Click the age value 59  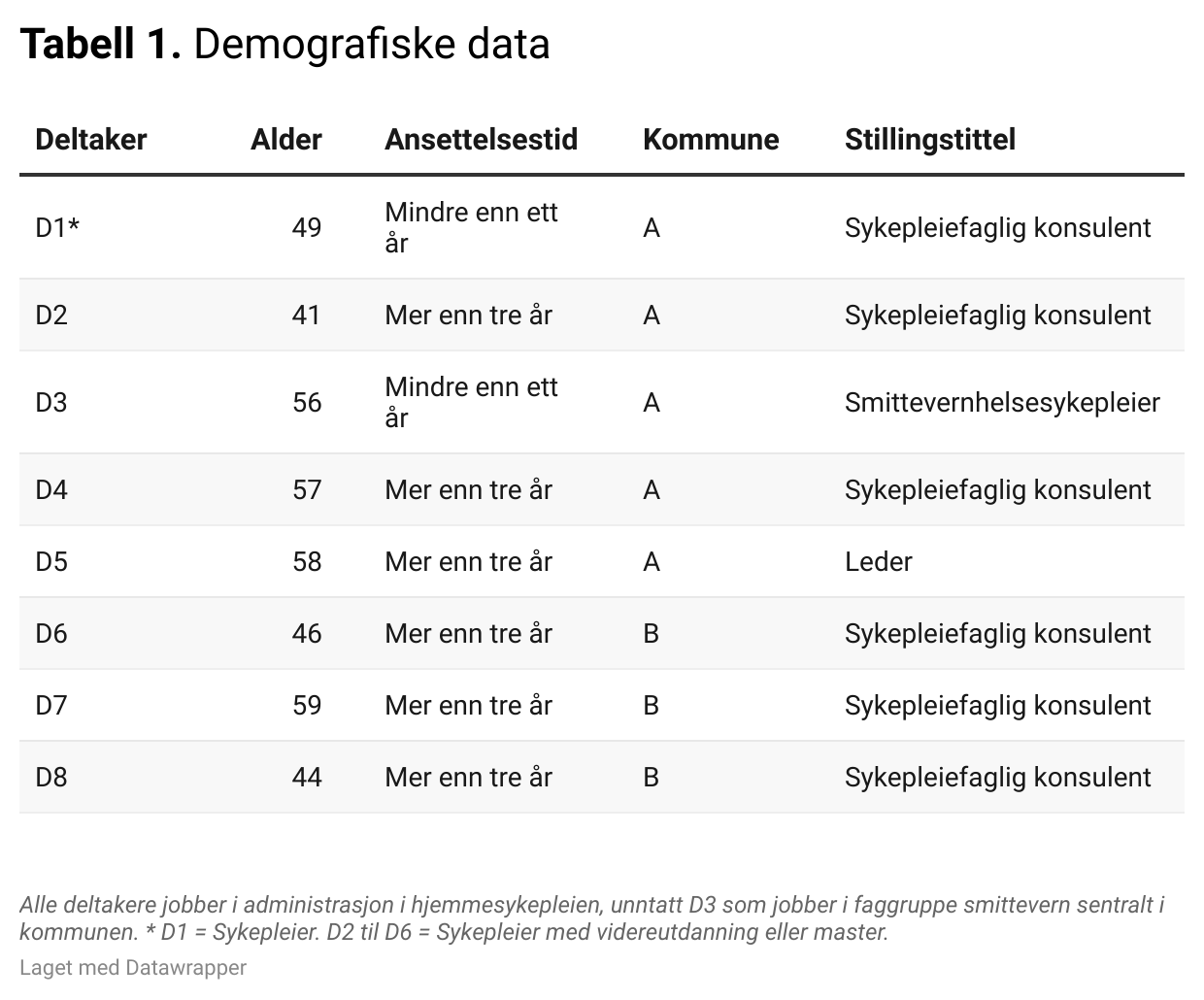coord(306,706)
